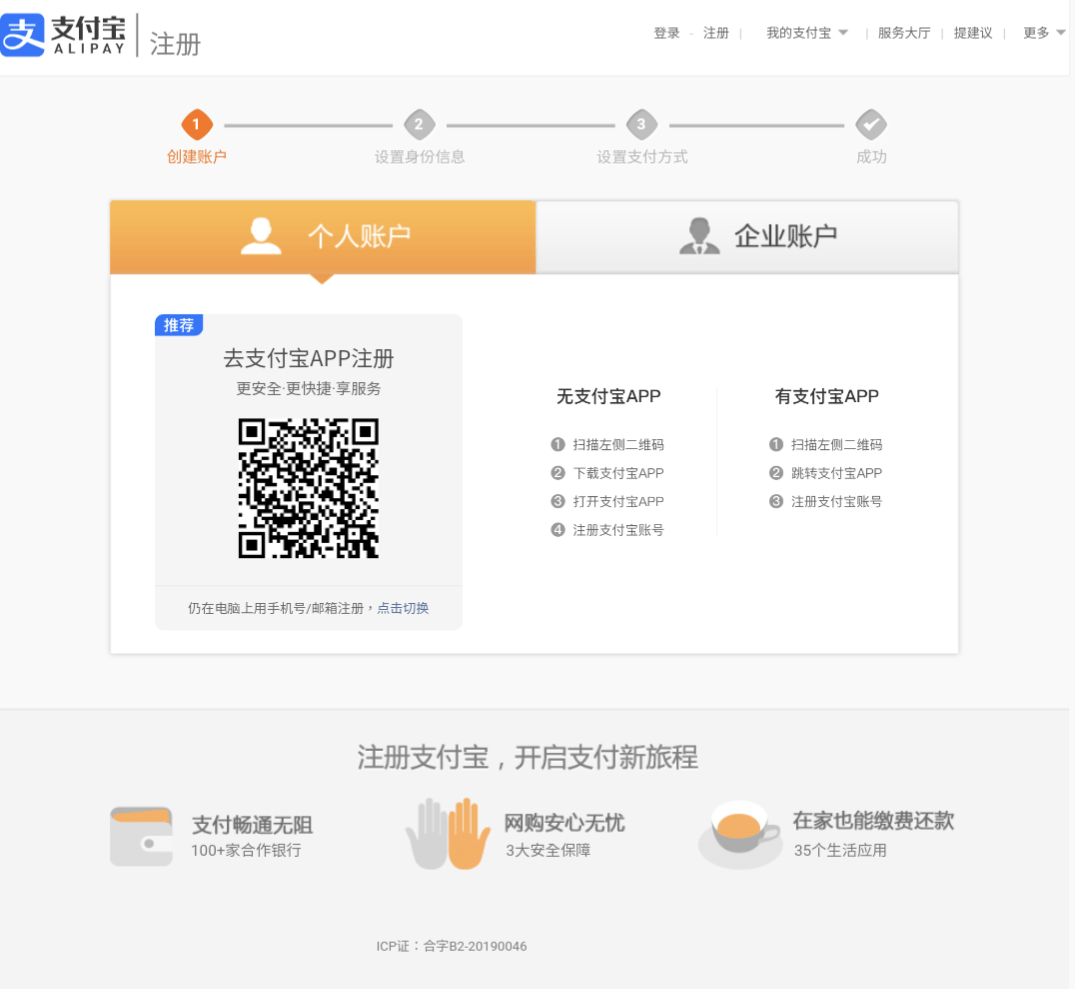Click the 推荐 badge
The image size is (1075, 989).
[x=179, y=325]
